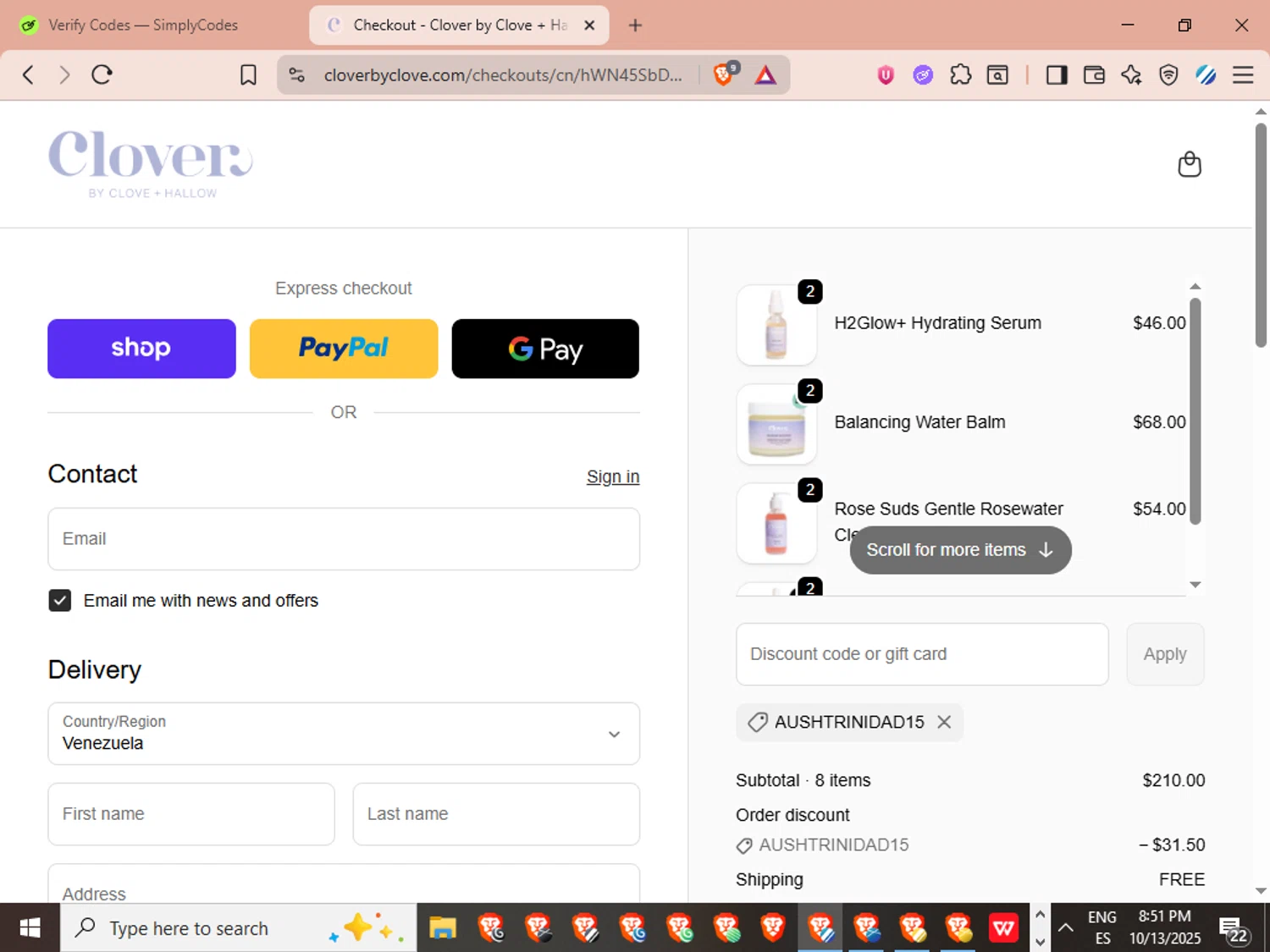Click Scroll for more items button
The image size is (1270, 952).
point(960,550)
